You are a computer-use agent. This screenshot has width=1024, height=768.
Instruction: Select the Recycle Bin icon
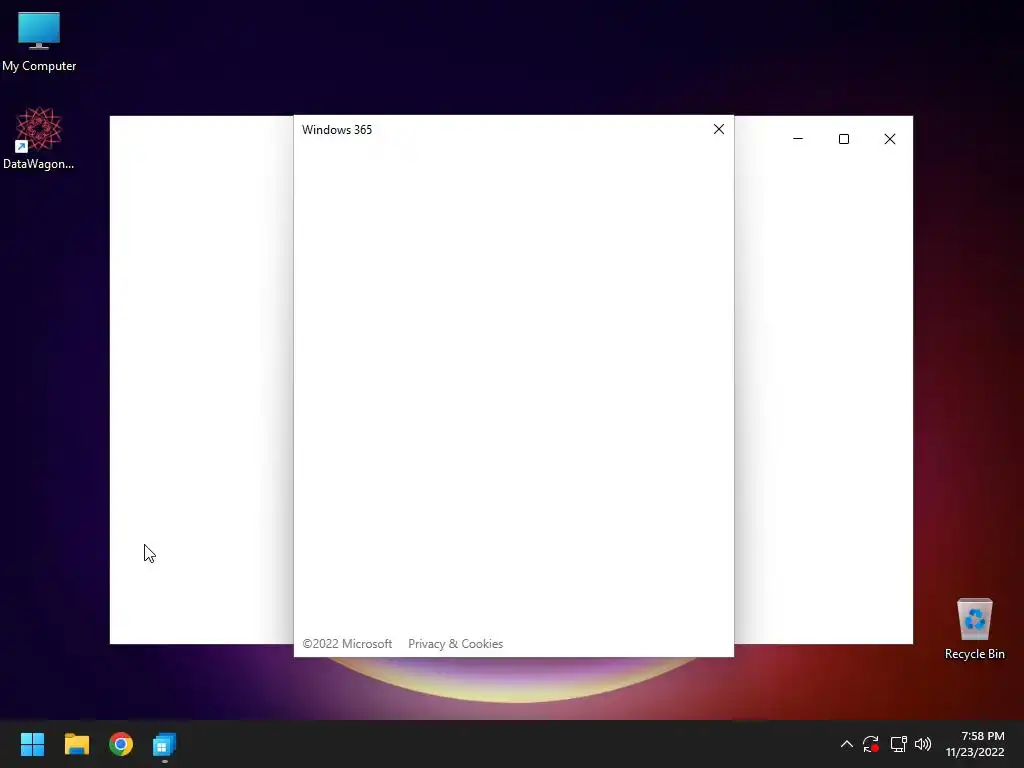974,629
